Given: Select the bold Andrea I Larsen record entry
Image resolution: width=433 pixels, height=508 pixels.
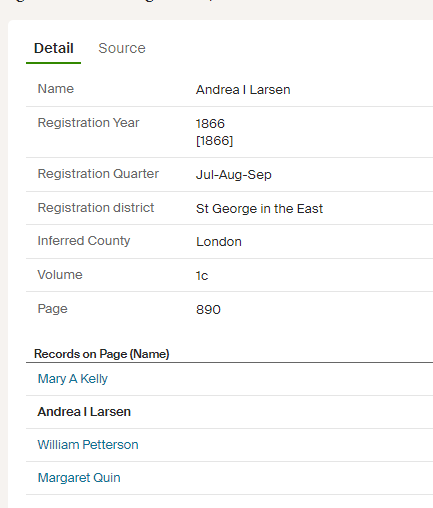Looking at the screenshot, I should click(x=84, y=412).
